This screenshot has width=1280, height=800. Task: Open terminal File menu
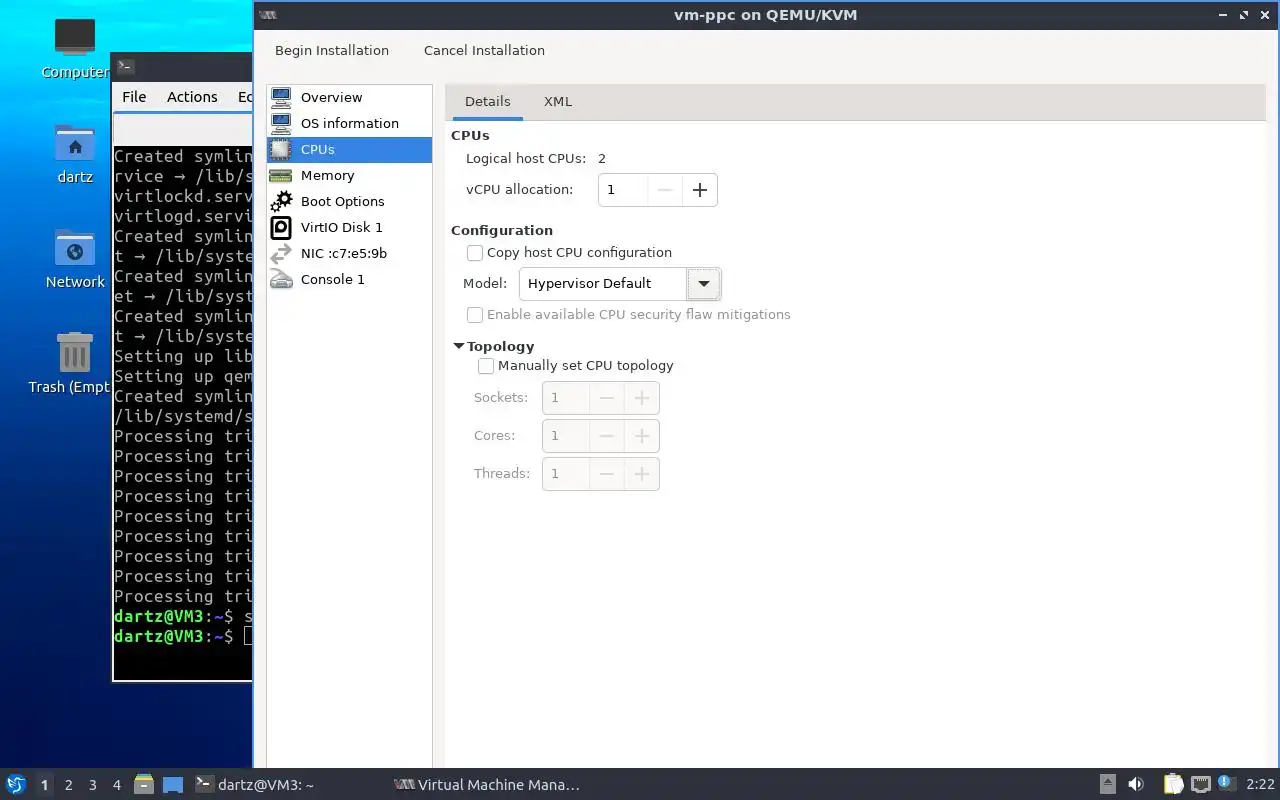click(x=134, y=97)
